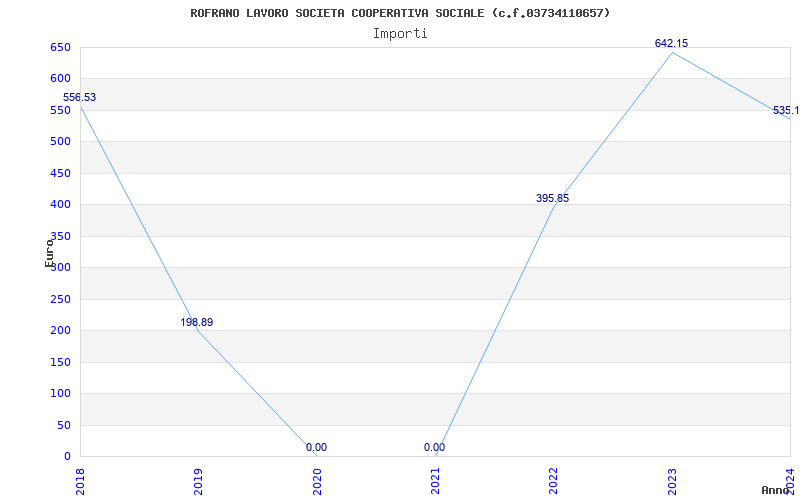800x500 pixels.
Task: Click the 550 y-axis tick label
Action: (60, 110)
